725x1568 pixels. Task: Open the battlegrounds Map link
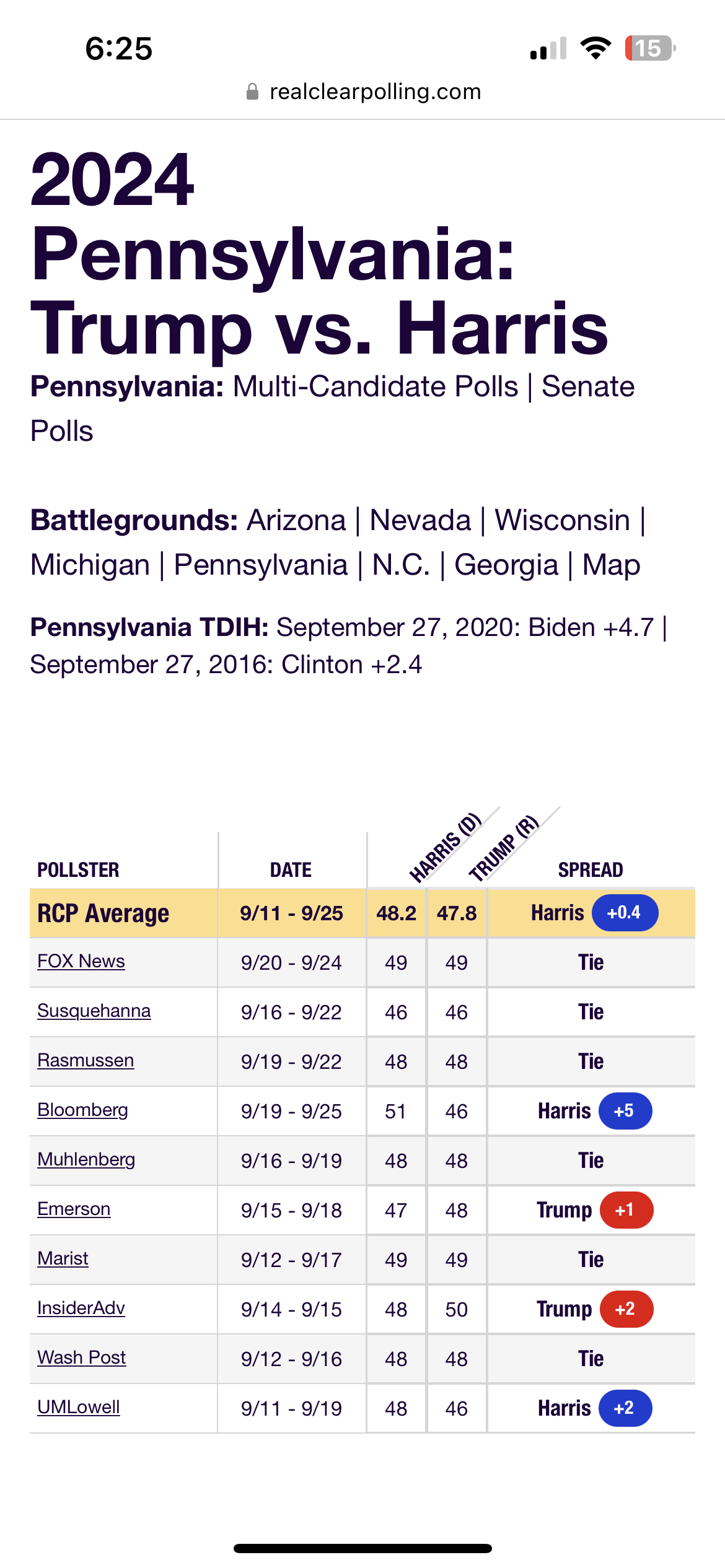pos(611,565)
